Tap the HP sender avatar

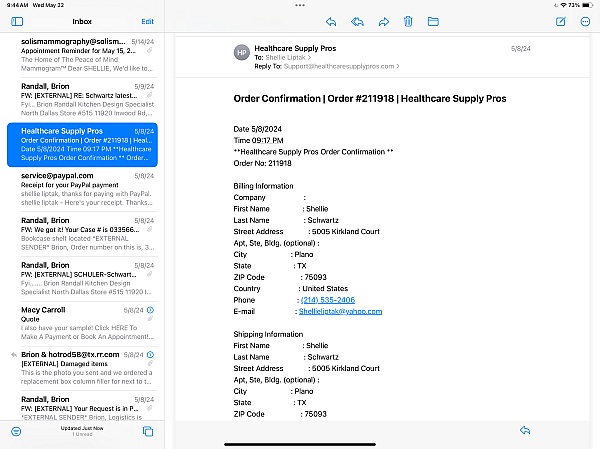[x=242, y=52]
